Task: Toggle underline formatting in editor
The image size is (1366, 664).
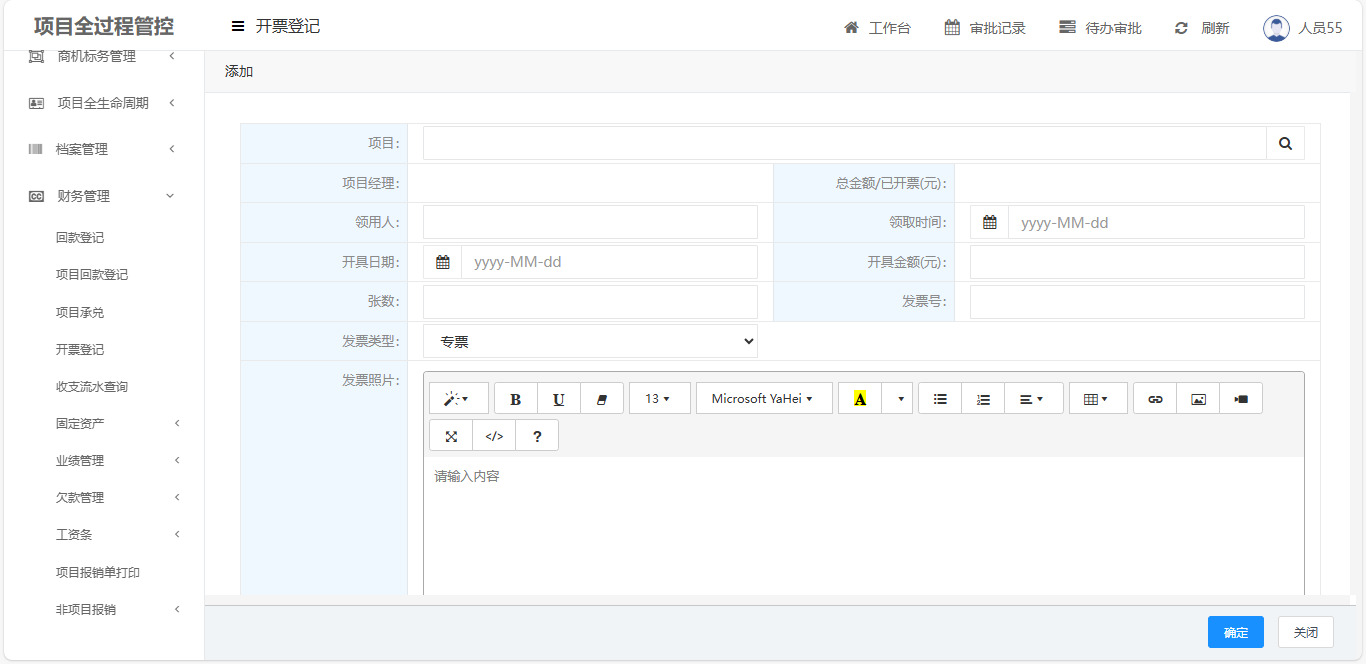Action: 559,399
